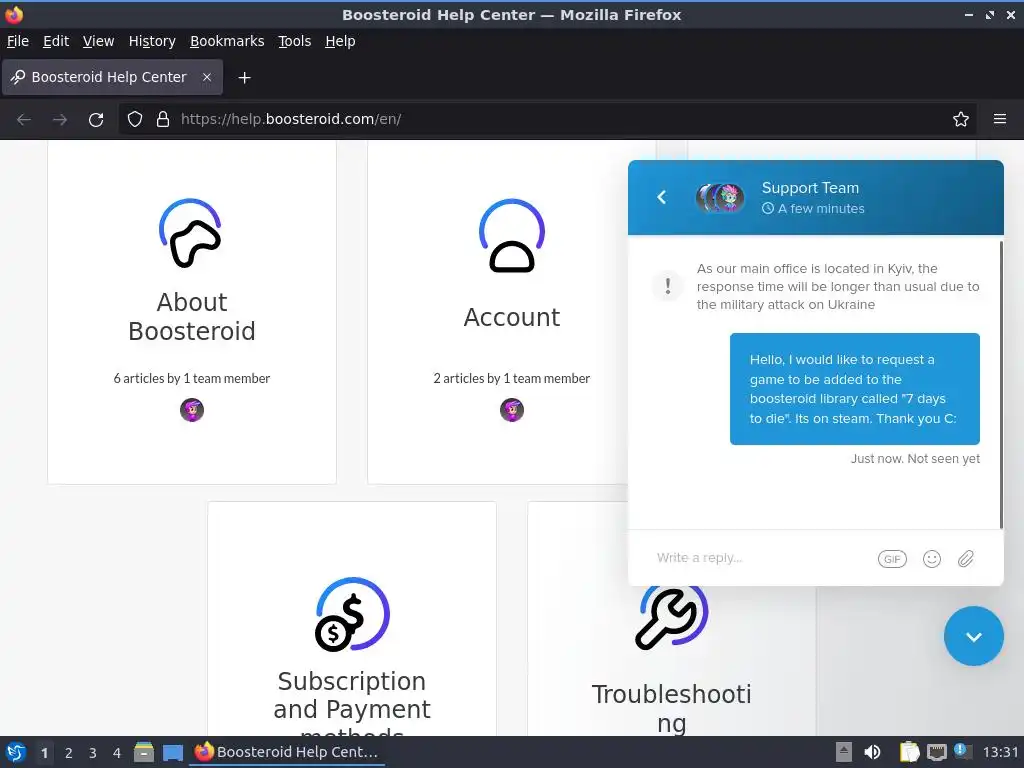This screenshot has width=1024, height=768.
Task: Click the Subscription dollar coins icon
Action: coord(352,615)
